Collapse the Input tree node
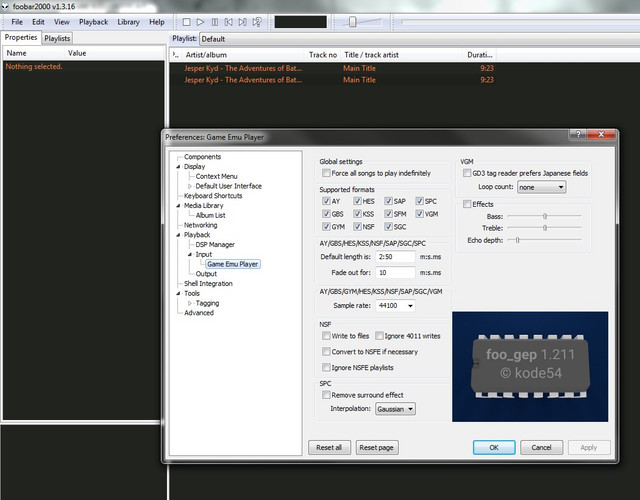The width and height of the screenshot is (640, 500). click(x=189, y=254)
